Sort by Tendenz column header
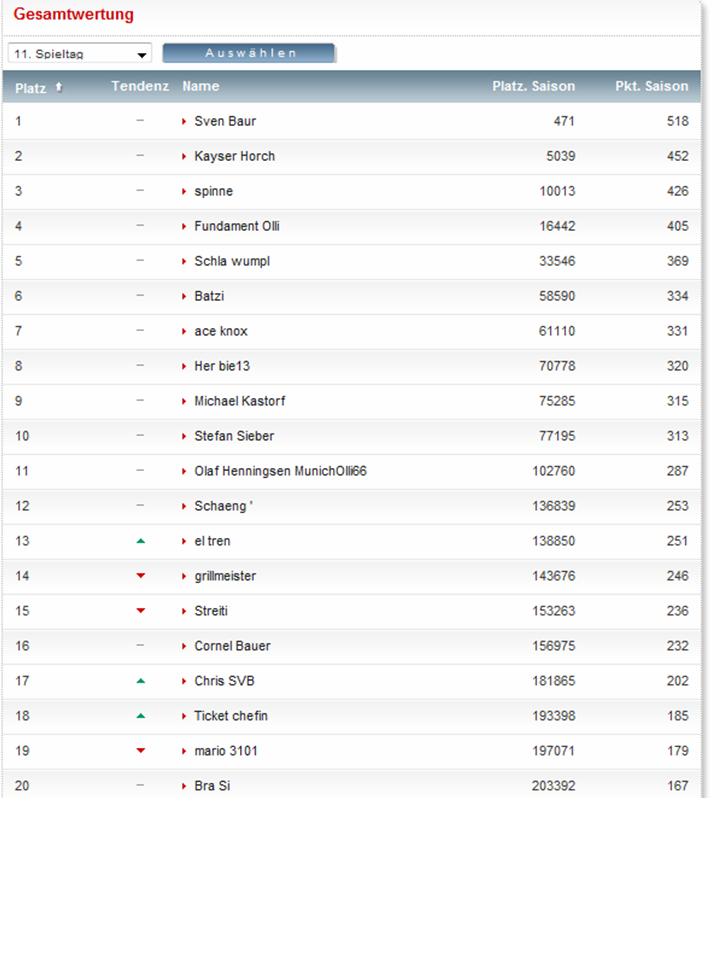 click(x=140, y=86)
